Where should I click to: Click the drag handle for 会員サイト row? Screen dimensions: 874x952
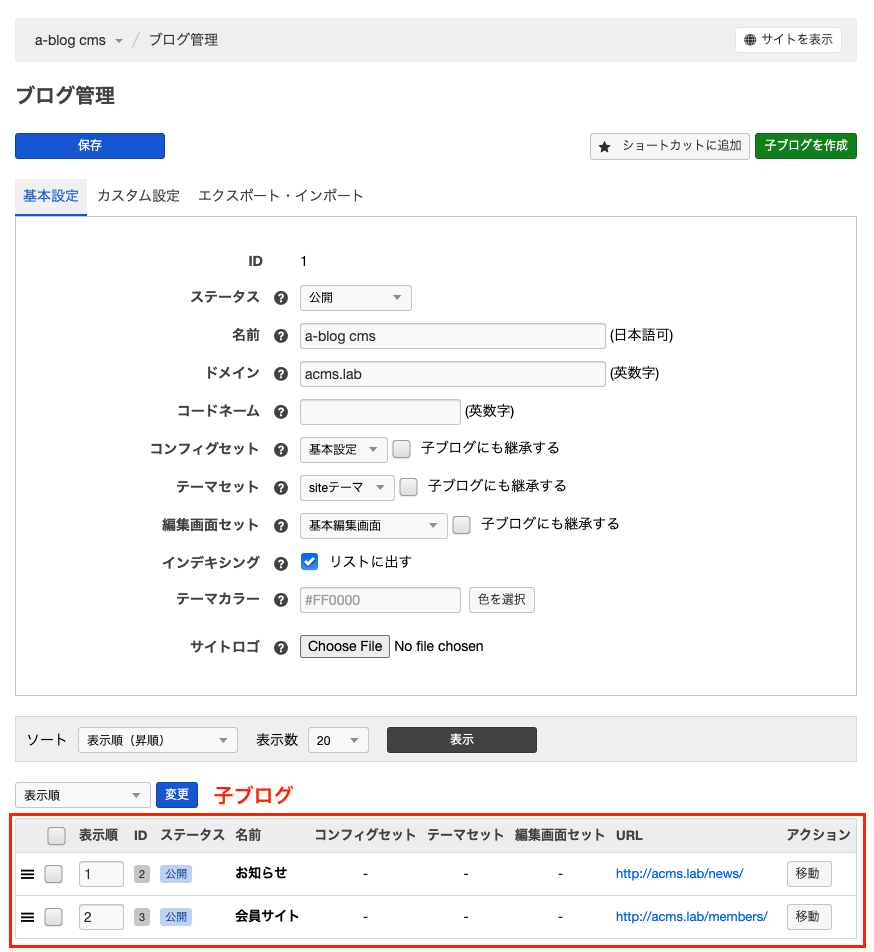(x=27, y=917)
